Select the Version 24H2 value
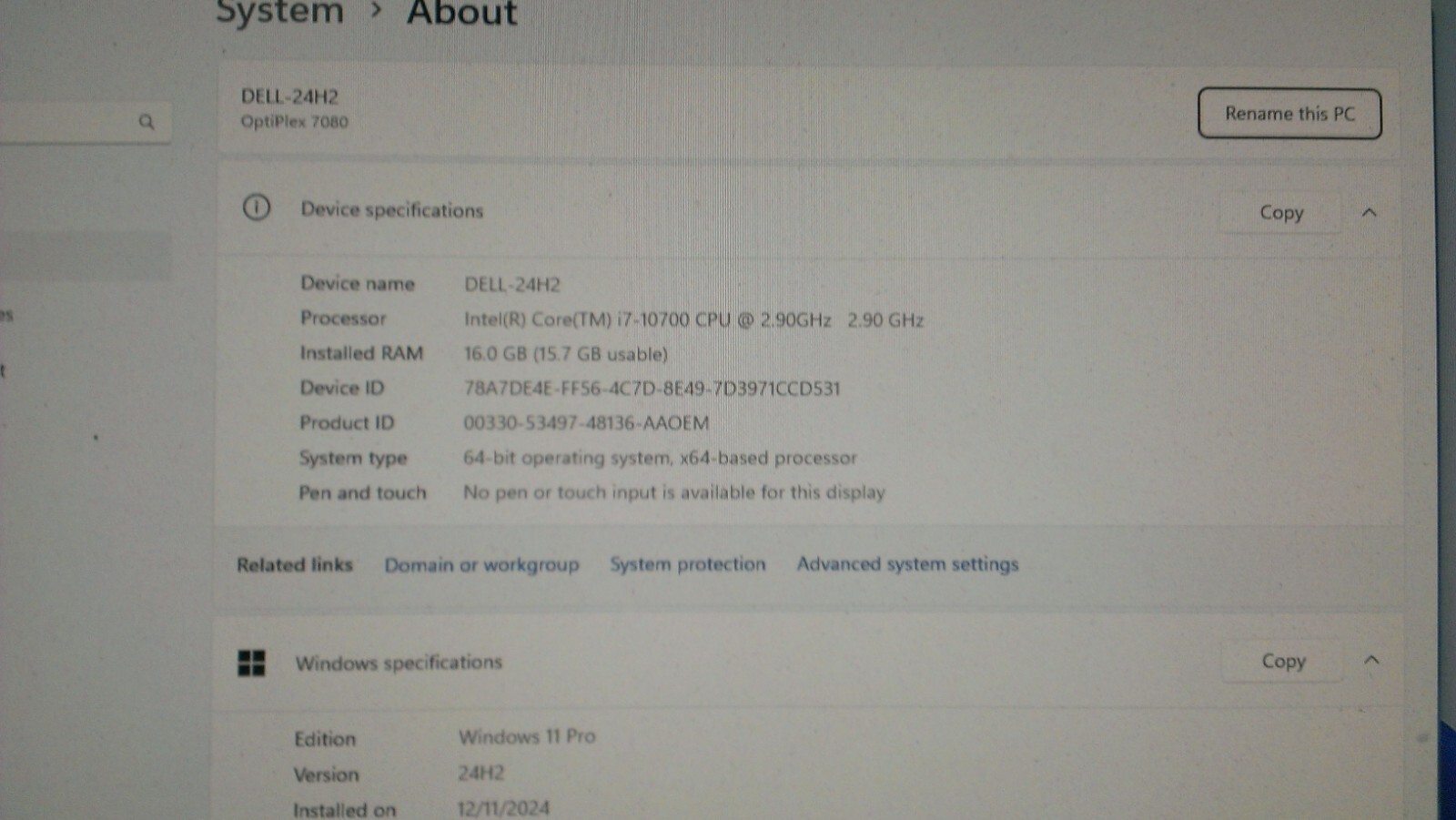This screenshot has width=1456, height=820. coord(480,774)
